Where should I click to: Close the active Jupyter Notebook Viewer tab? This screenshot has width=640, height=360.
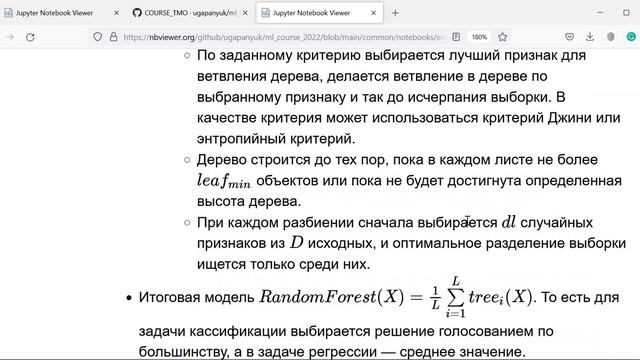click(x=373, y=13)
